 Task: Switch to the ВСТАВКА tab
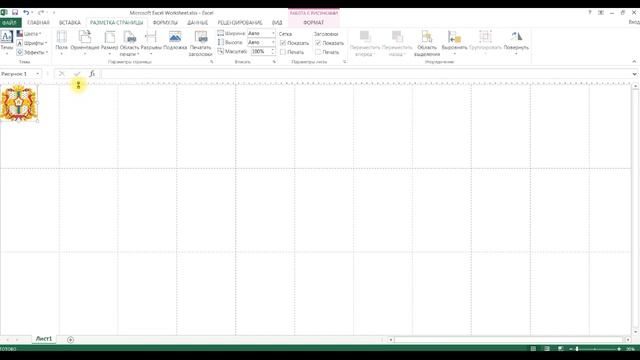(x=69, y=22)
